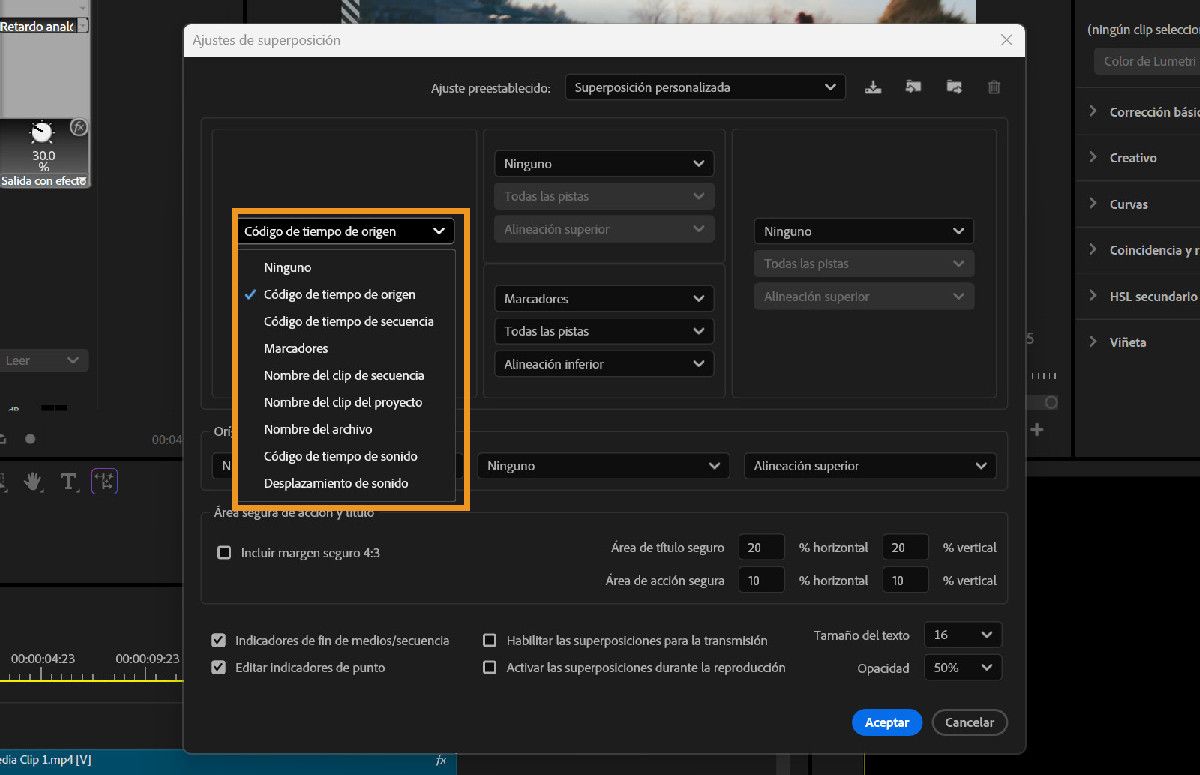The width and height of the screenshot is (1200, 775).
Task: Expand HSL secundario section
Action: (x=1093, y=295)
